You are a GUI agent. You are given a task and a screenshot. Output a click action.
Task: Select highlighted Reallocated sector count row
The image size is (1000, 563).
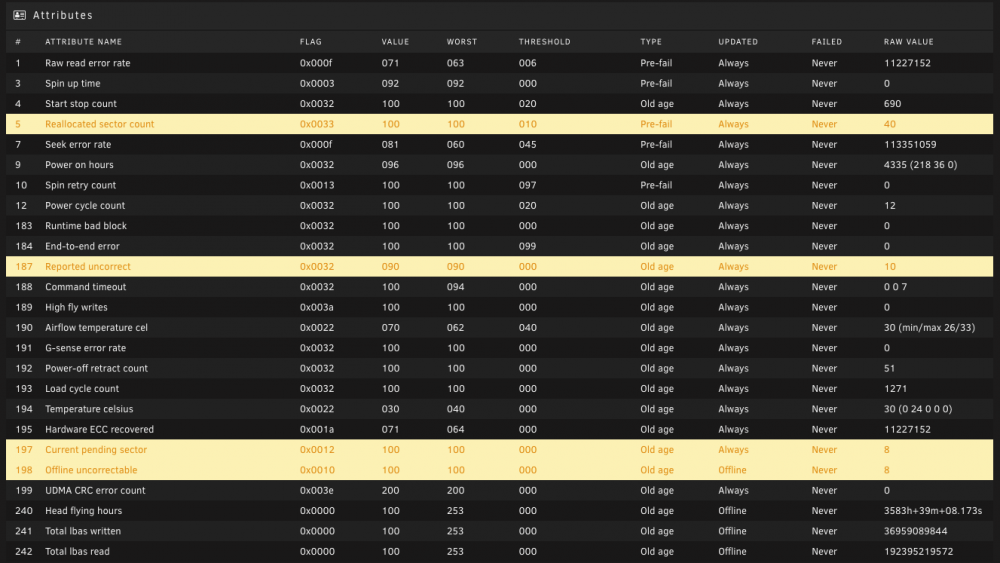click(x=499, y=124)
